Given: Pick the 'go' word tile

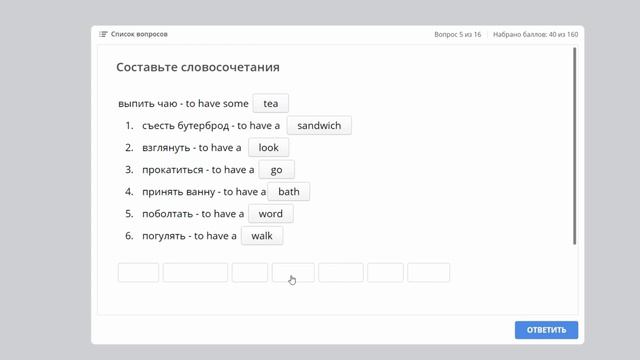Looking at the screenshot, I should point(276,169).
